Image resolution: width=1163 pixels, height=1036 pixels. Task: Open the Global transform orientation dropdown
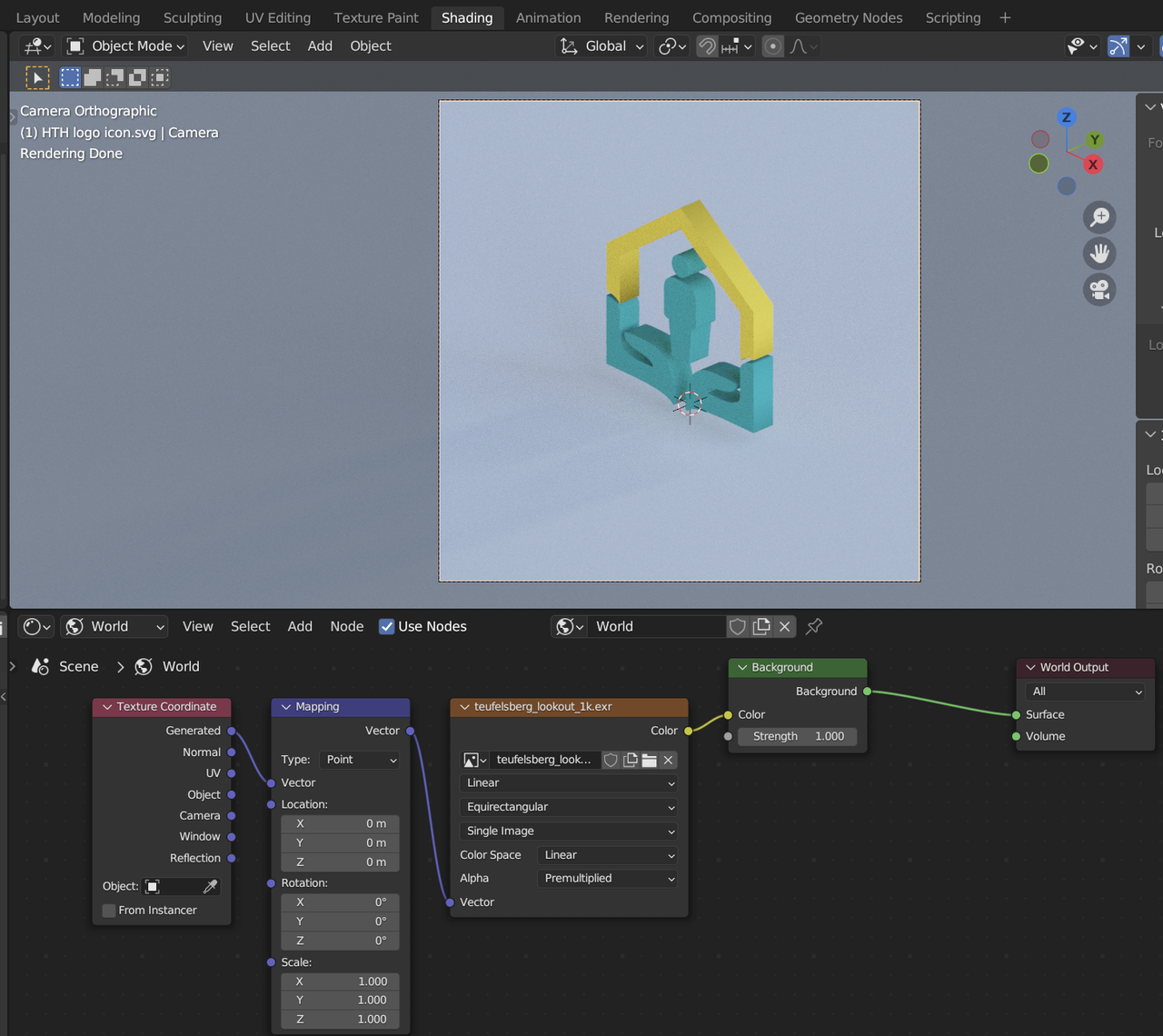(x=601, y=45)
